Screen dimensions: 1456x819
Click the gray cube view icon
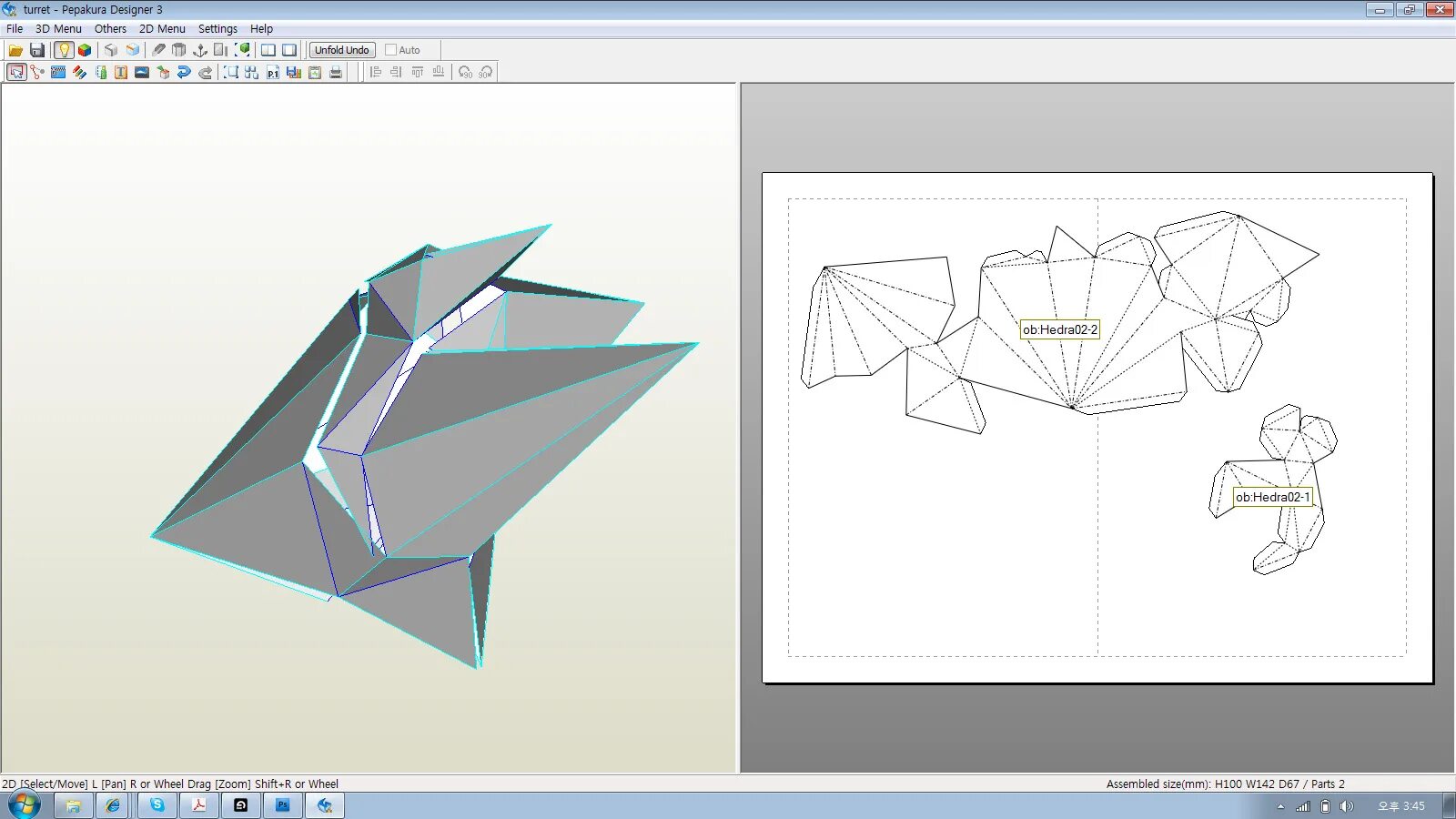click(x=111, y=50)
